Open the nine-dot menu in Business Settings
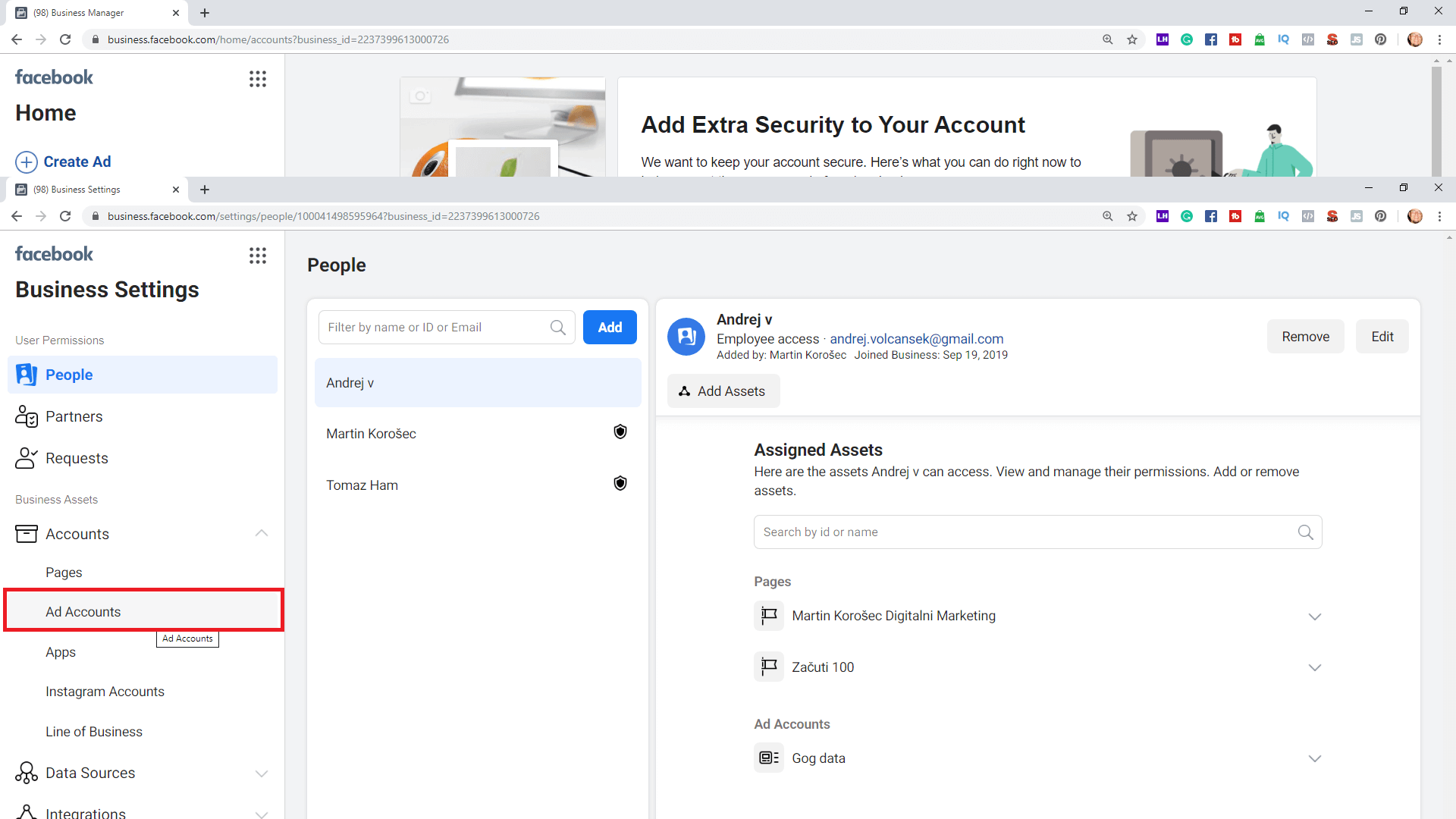 (258, 256)
